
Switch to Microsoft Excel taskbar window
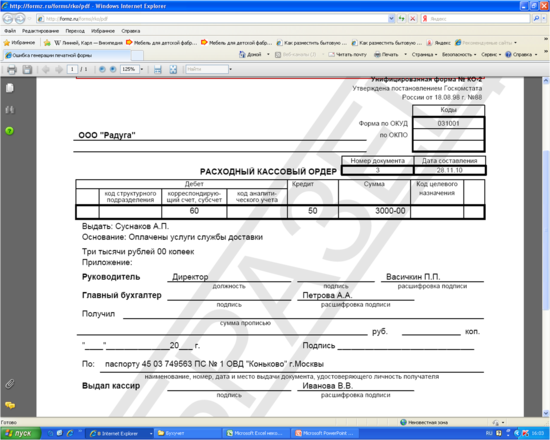[257, 433]
